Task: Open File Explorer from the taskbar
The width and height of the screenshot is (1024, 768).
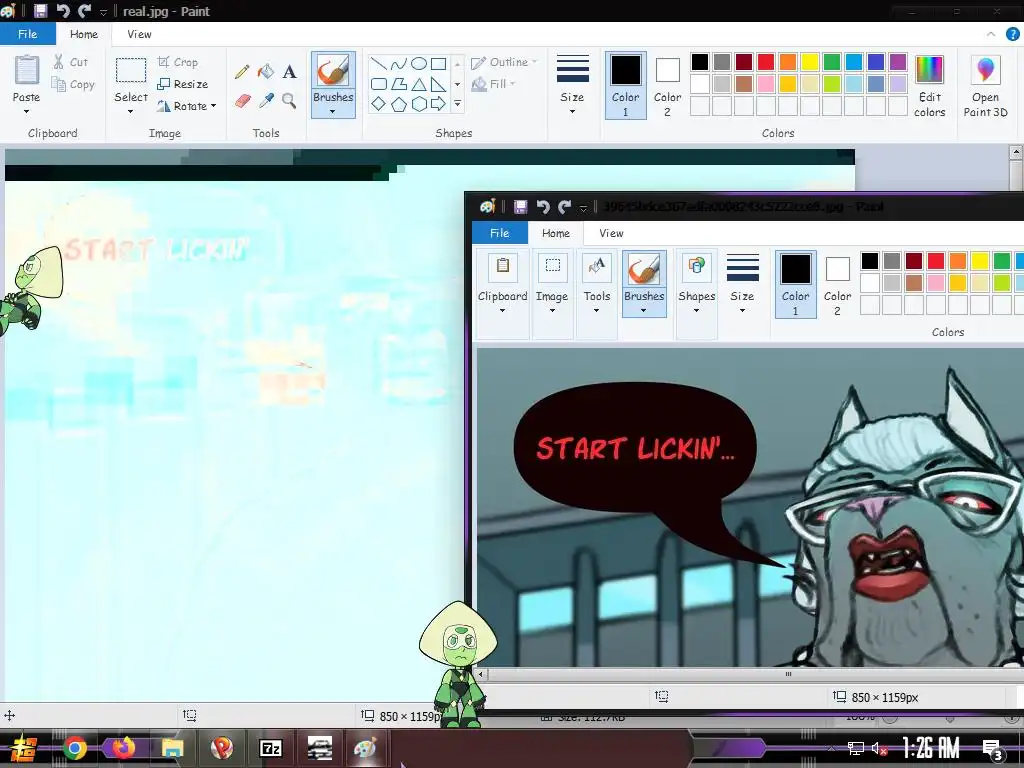Action: (x=172, y=748)
